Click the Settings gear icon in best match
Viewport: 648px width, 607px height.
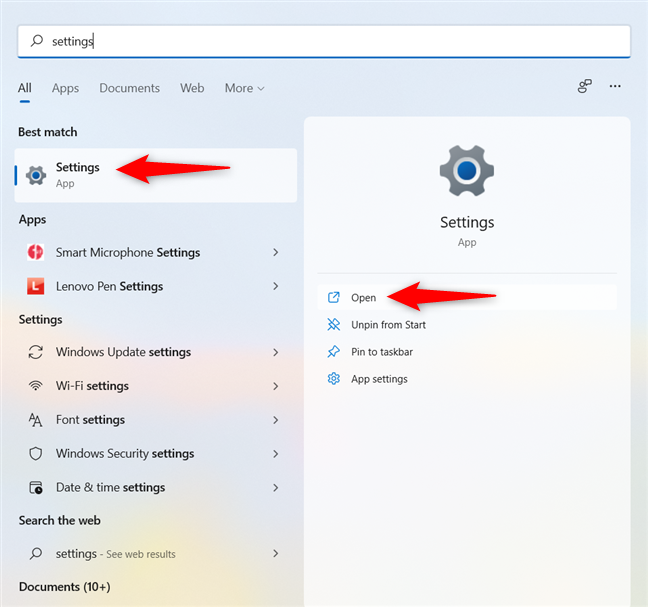(36, 175)
